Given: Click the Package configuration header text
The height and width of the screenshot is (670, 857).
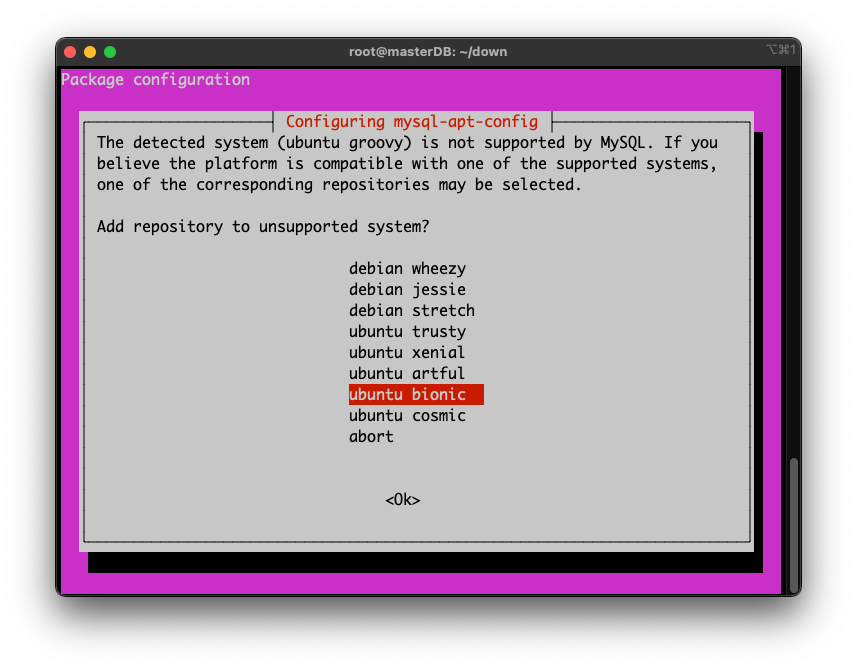Looking at the screenshot, I should coord(155,80).
